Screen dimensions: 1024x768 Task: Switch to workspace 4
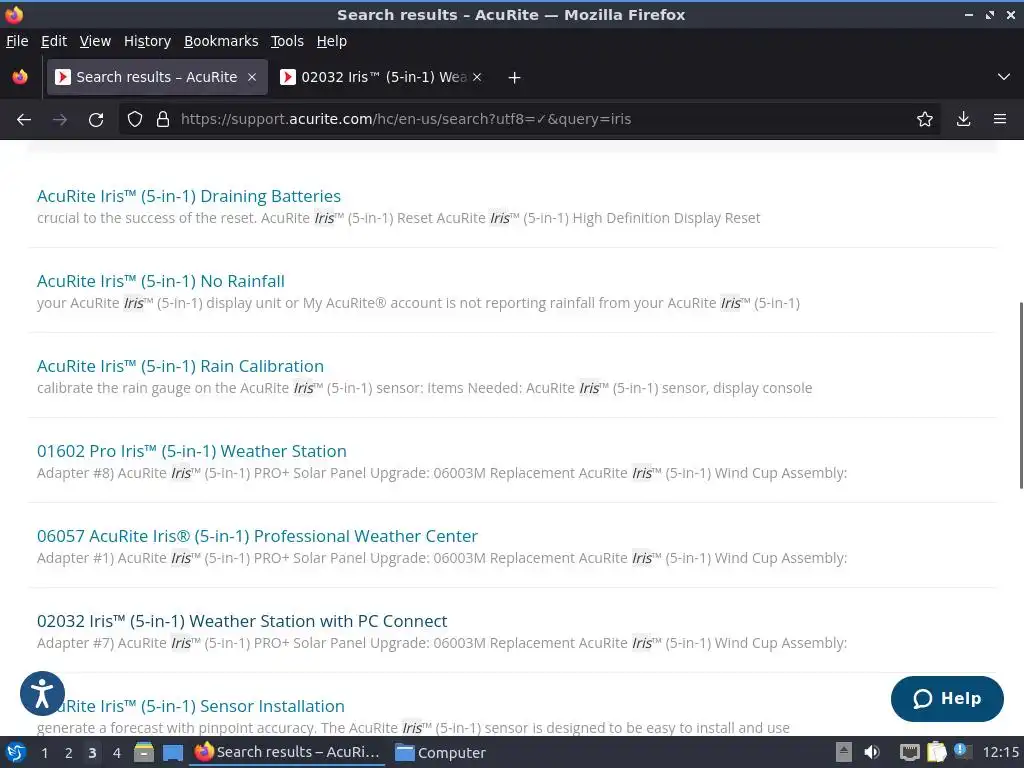[116, 753]
